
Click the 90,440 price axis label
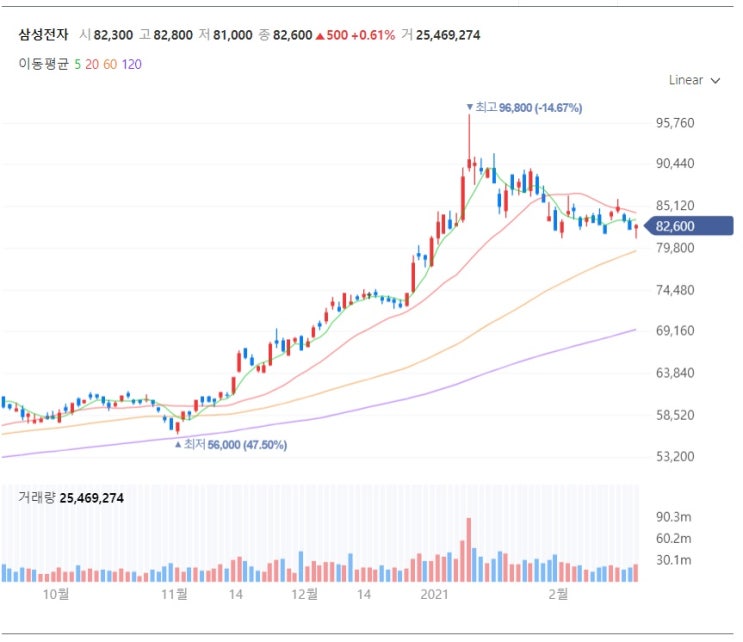pos(675,163)
